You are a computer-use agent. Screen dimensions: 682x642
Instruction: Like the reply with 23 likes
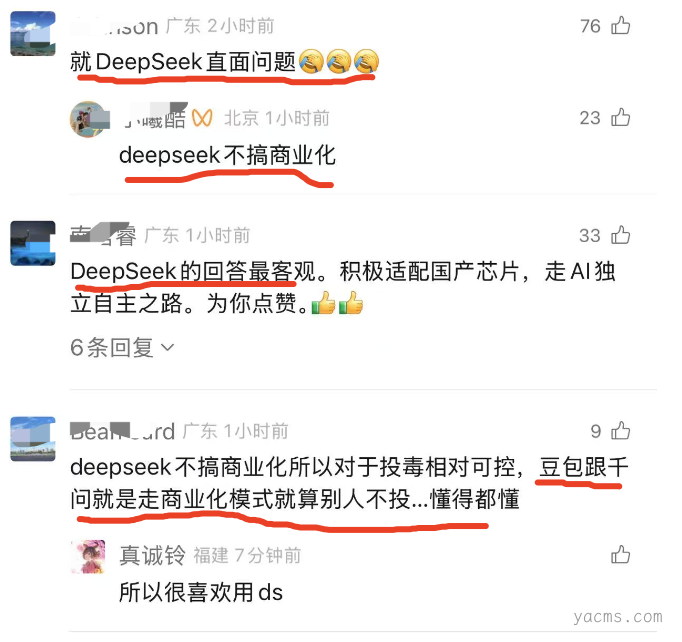coord(620,117)
